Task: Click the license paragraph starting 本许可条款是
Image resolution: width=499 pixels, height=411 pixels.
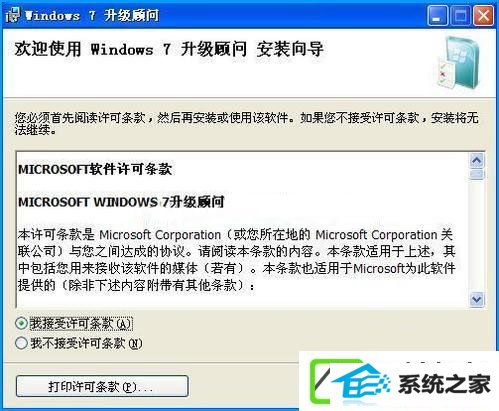Action: [236, 260]
